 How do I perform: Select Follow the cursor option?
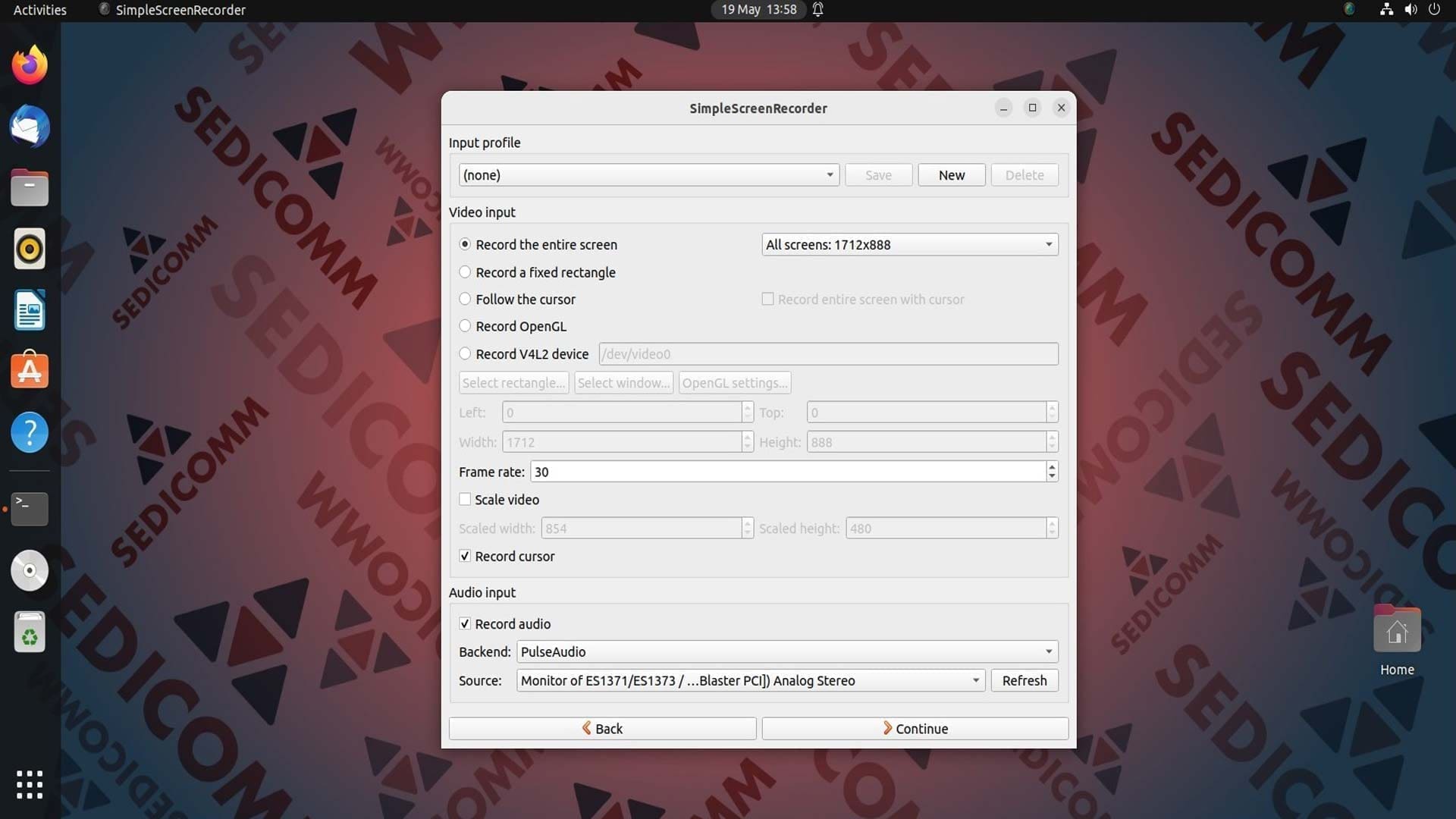coord(518,300)
